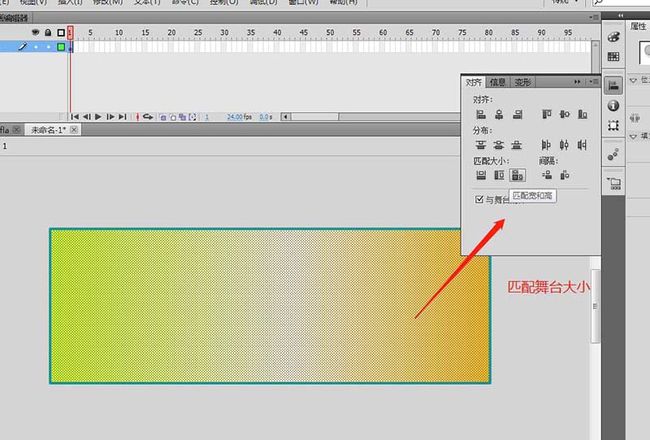650x440 pixels.
Task: Click distribute horizontal center icon
Action: click(564, 145)
